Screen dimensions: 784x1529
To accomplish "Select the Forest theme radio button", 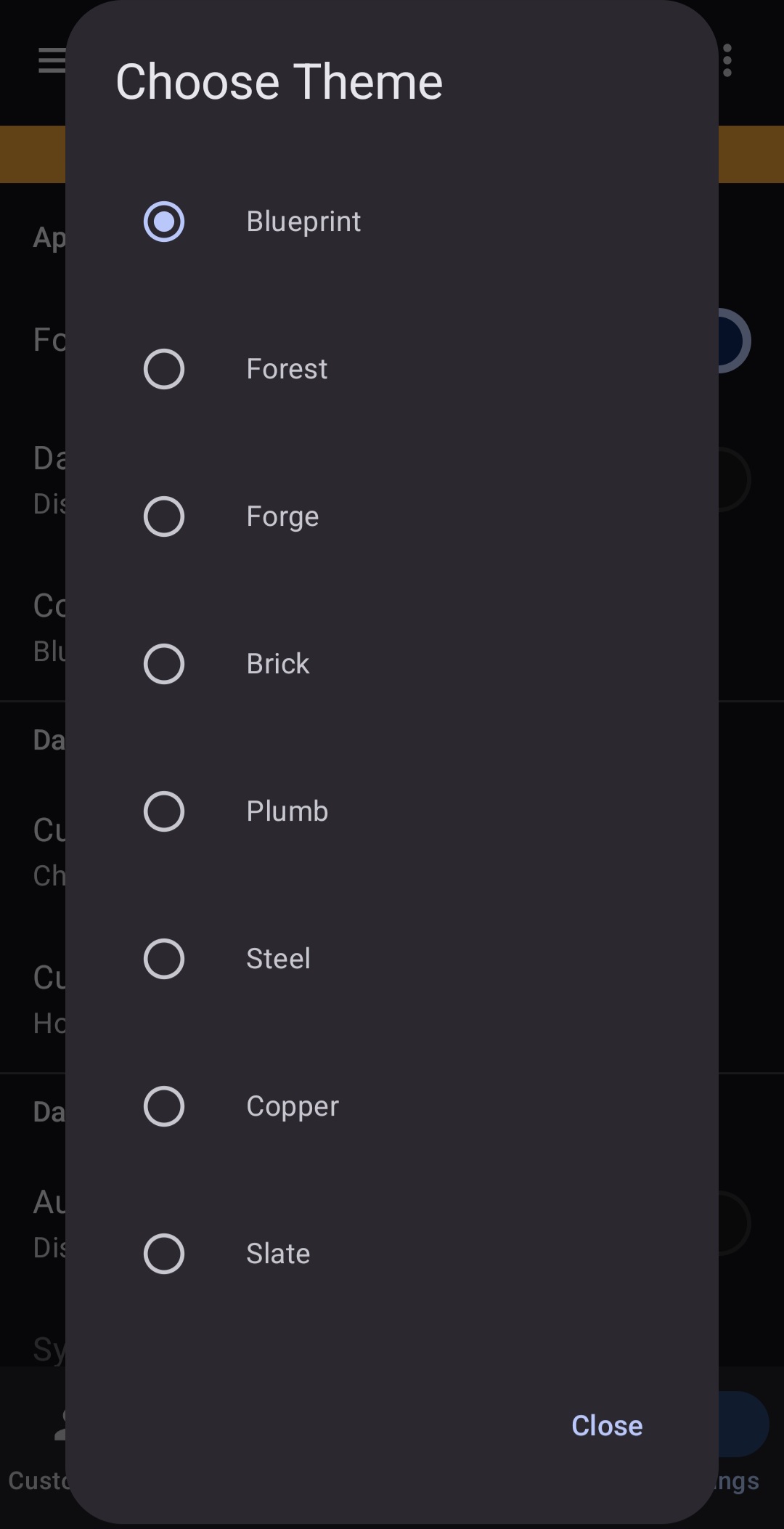I will (x=164, y=368).
